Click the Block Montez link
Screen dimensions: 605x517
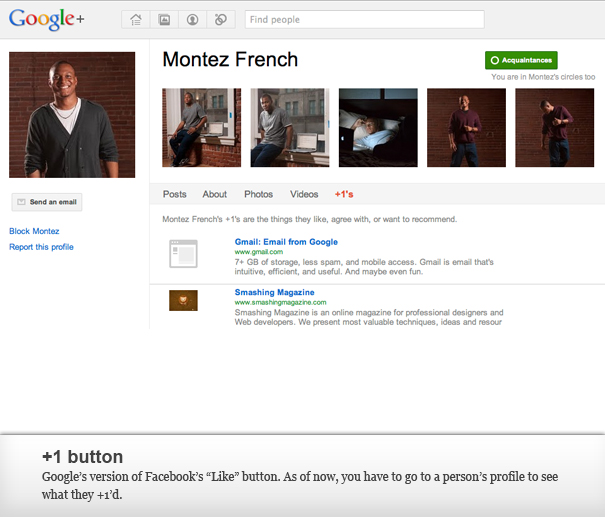click(34, 231)
